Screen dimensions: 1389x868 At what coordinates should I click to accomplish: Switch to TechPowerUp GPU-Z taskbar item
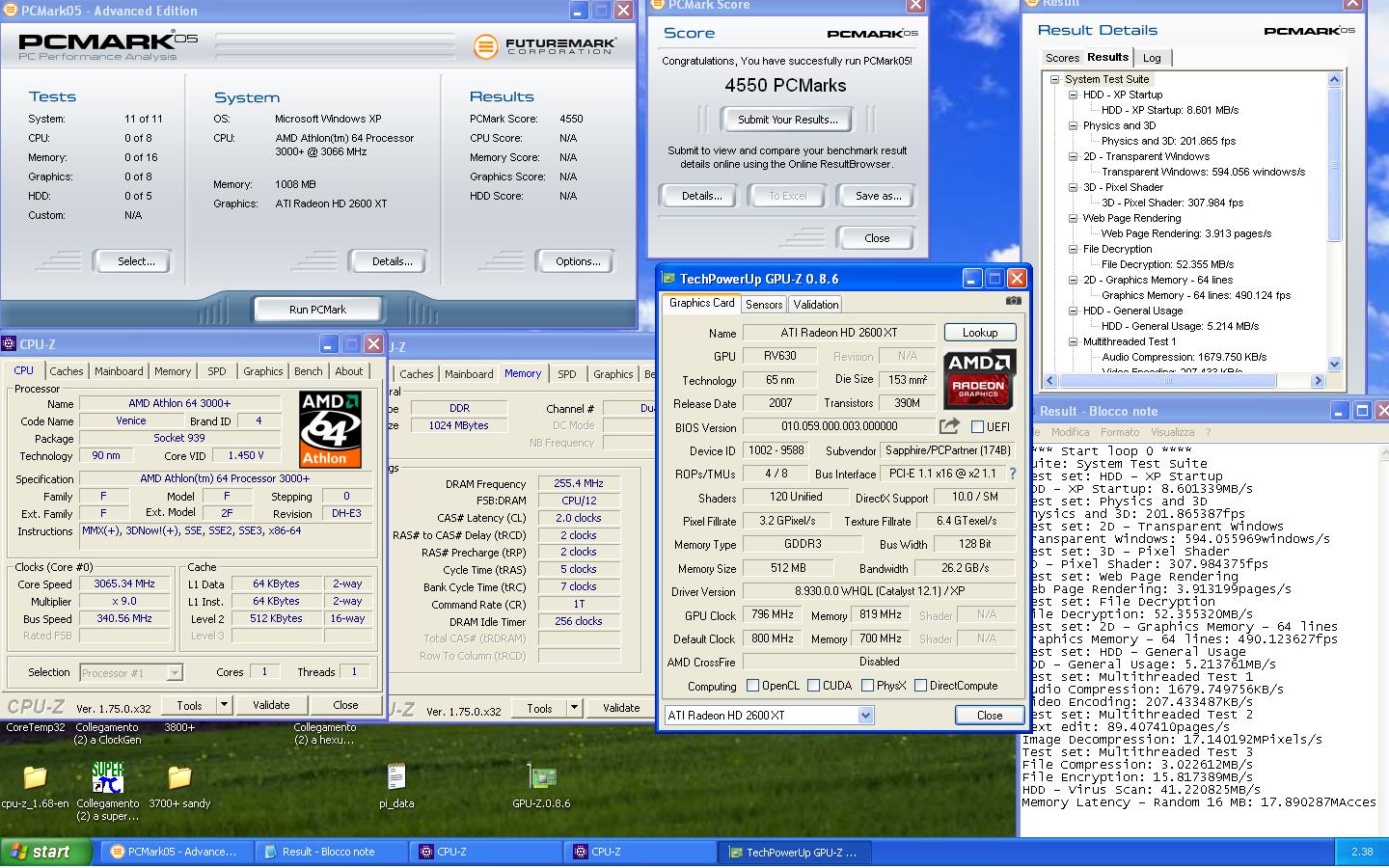pos(795,852)
